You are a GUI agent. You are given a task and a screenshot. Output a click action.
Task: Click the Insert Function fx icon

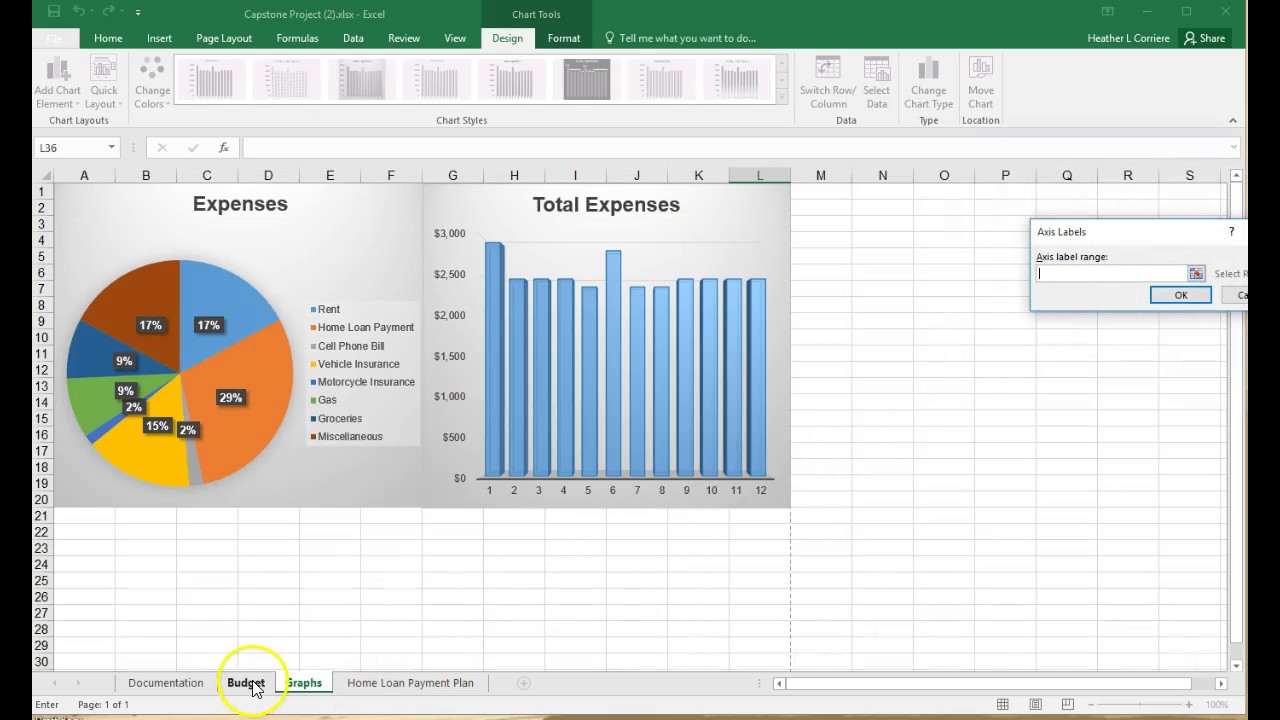[224, 147]
